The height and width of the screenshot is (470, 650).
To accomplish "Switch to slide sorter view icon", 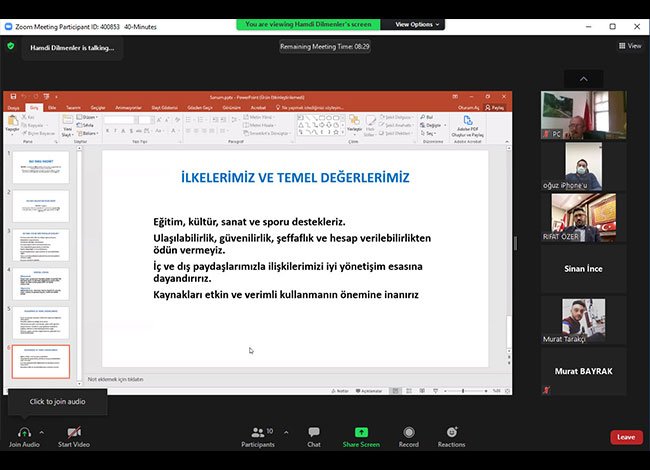I will 409,391.
